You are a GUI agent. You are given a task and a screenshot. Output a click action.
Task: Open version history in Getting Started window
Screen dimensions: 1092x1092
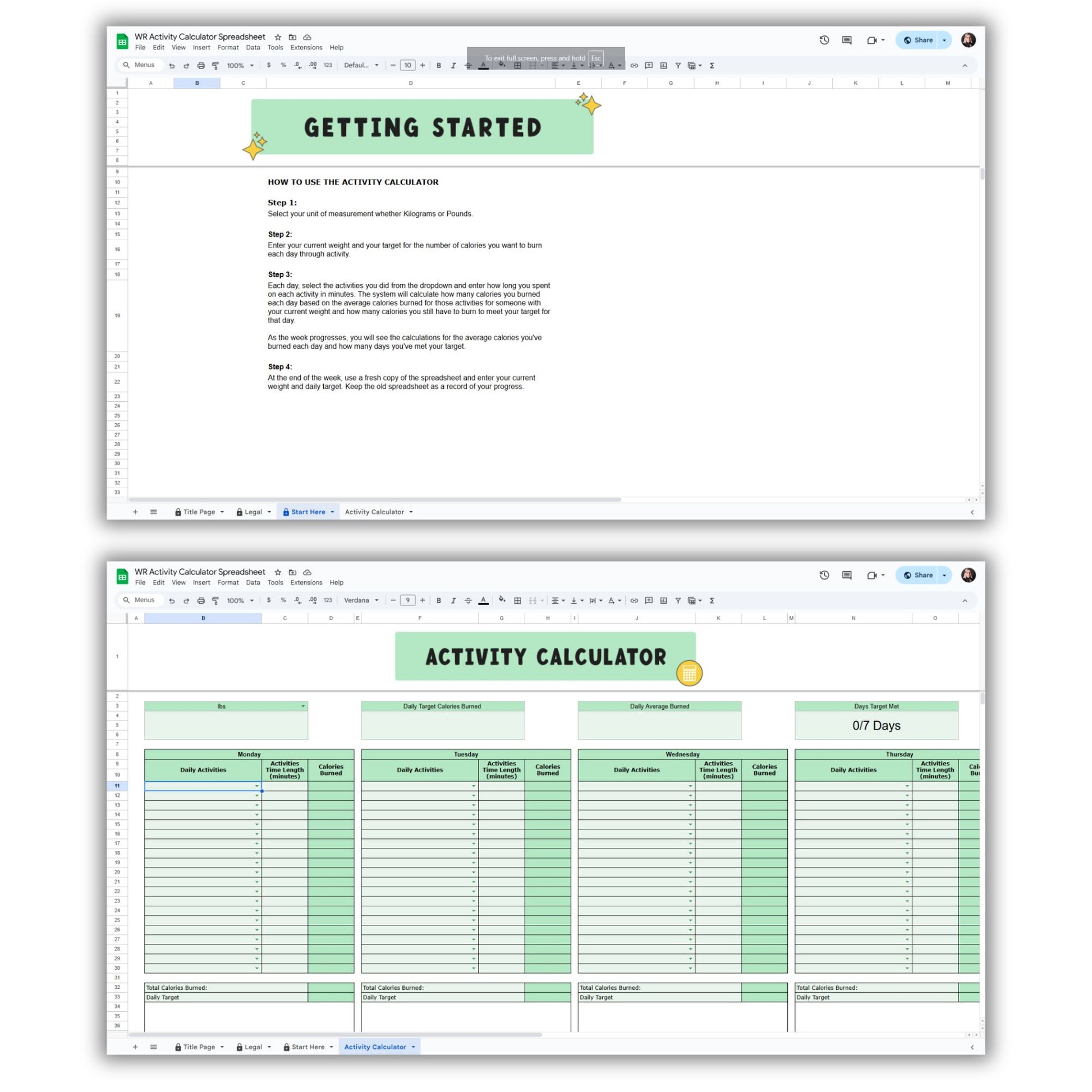824,40
